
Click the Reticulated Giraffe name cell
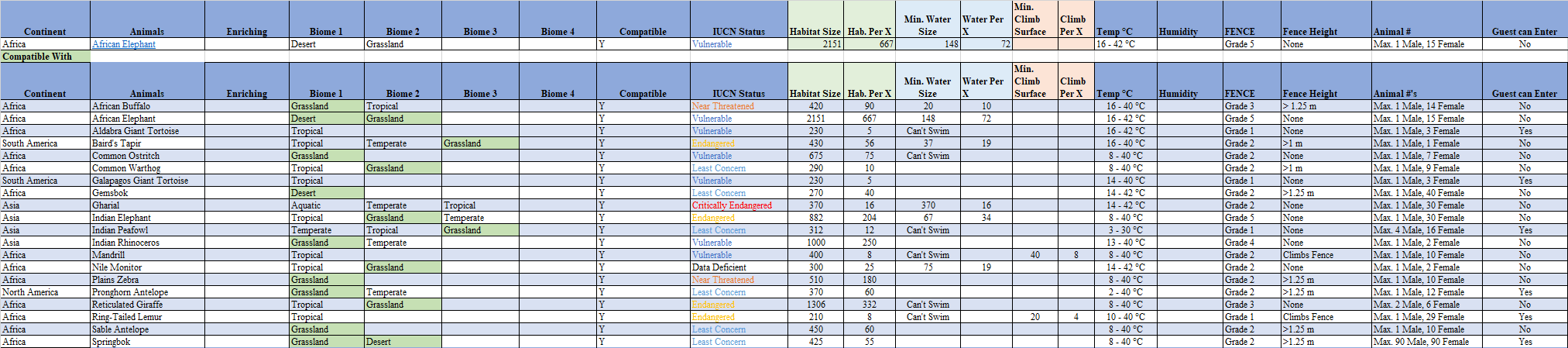[x=128, y=305]
